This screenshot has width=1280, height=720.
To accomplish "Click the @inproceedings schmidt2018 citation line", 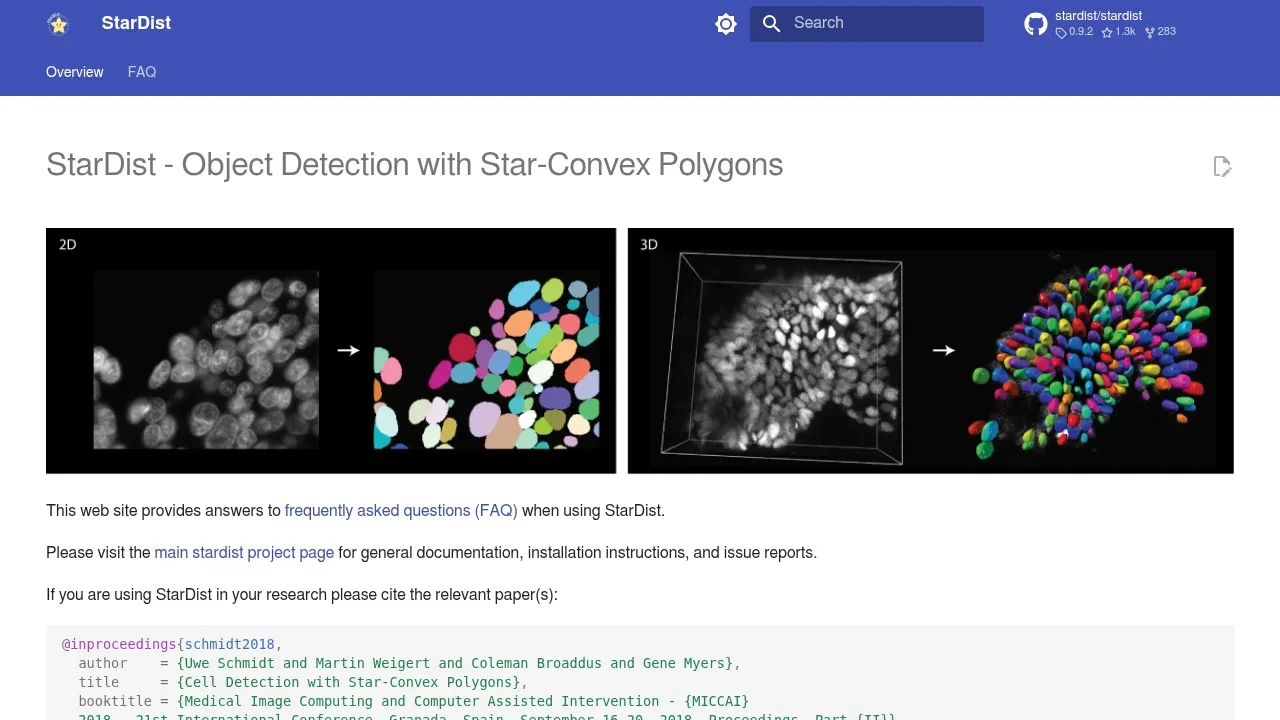I will [172, 644].
